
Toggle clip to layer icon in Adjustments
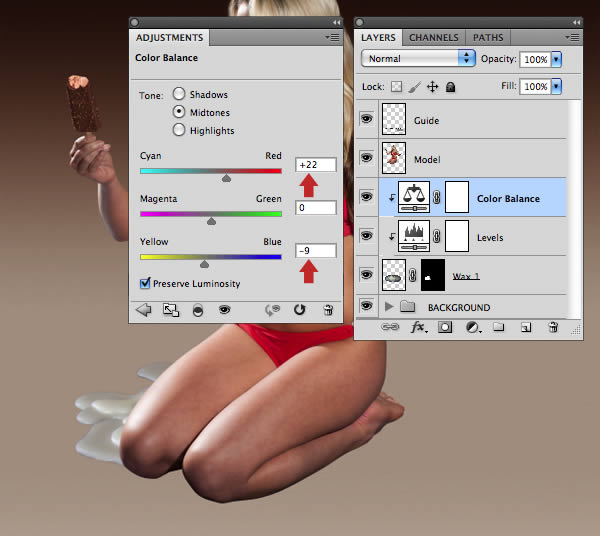pyautogui.click(x=198, y=310)
